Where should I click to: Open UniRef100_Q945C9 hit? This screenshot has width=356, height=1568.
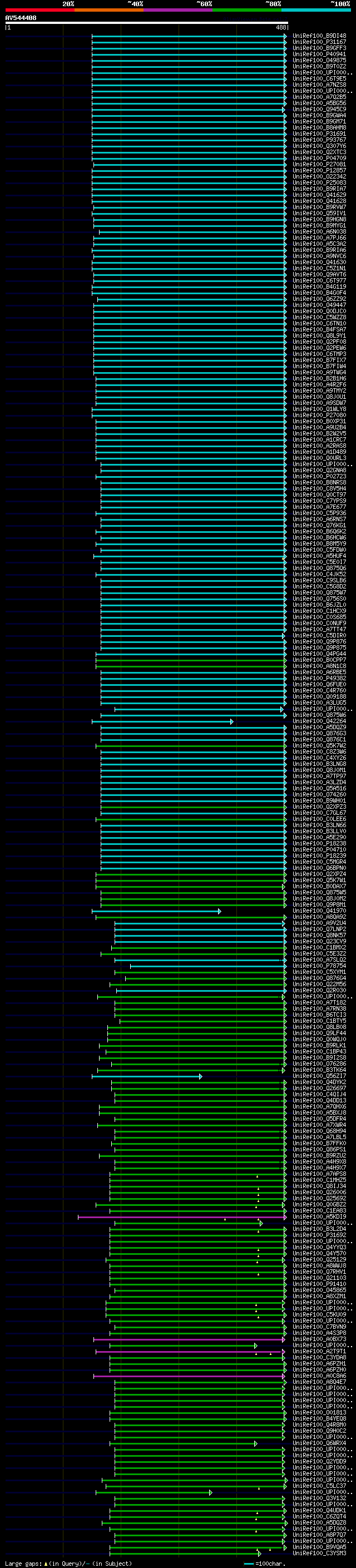pos(319,110)
